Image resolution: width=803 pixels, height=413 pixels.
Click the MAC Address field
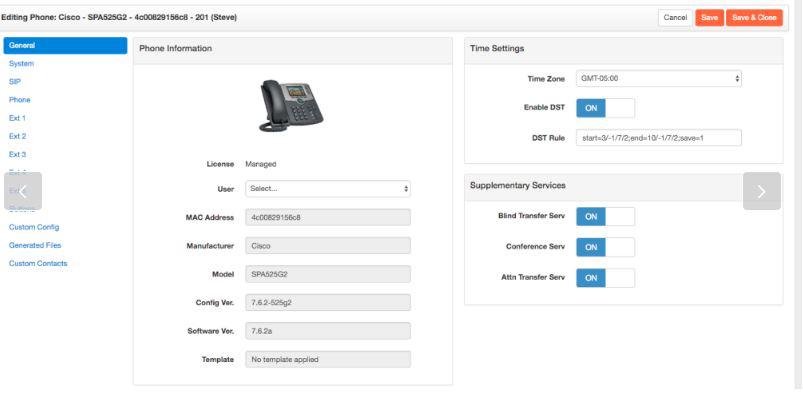[x=328, y=217]
